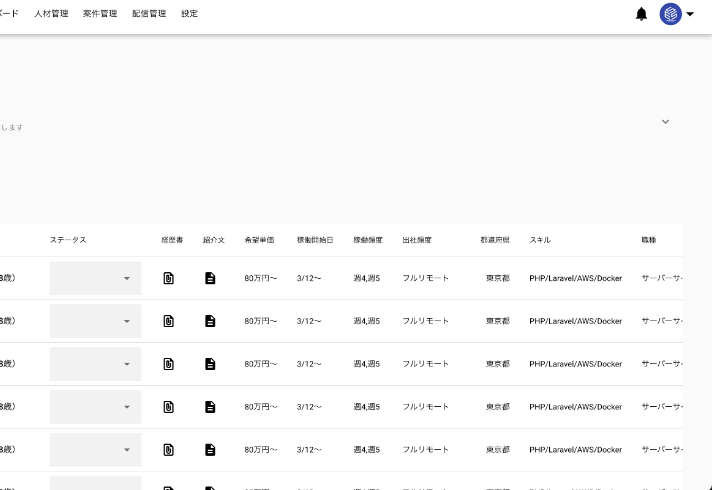
Task: Select the 東京都 cell in the fifth row
Action: coord(498,450)
